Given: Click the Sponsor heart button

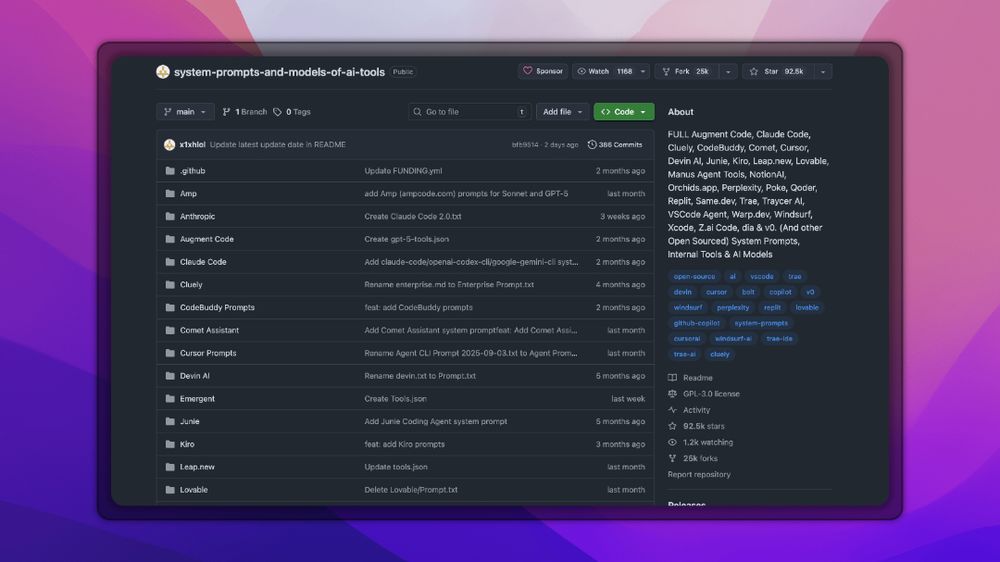Looking at the screenshot, I should (x=543, y=71).
